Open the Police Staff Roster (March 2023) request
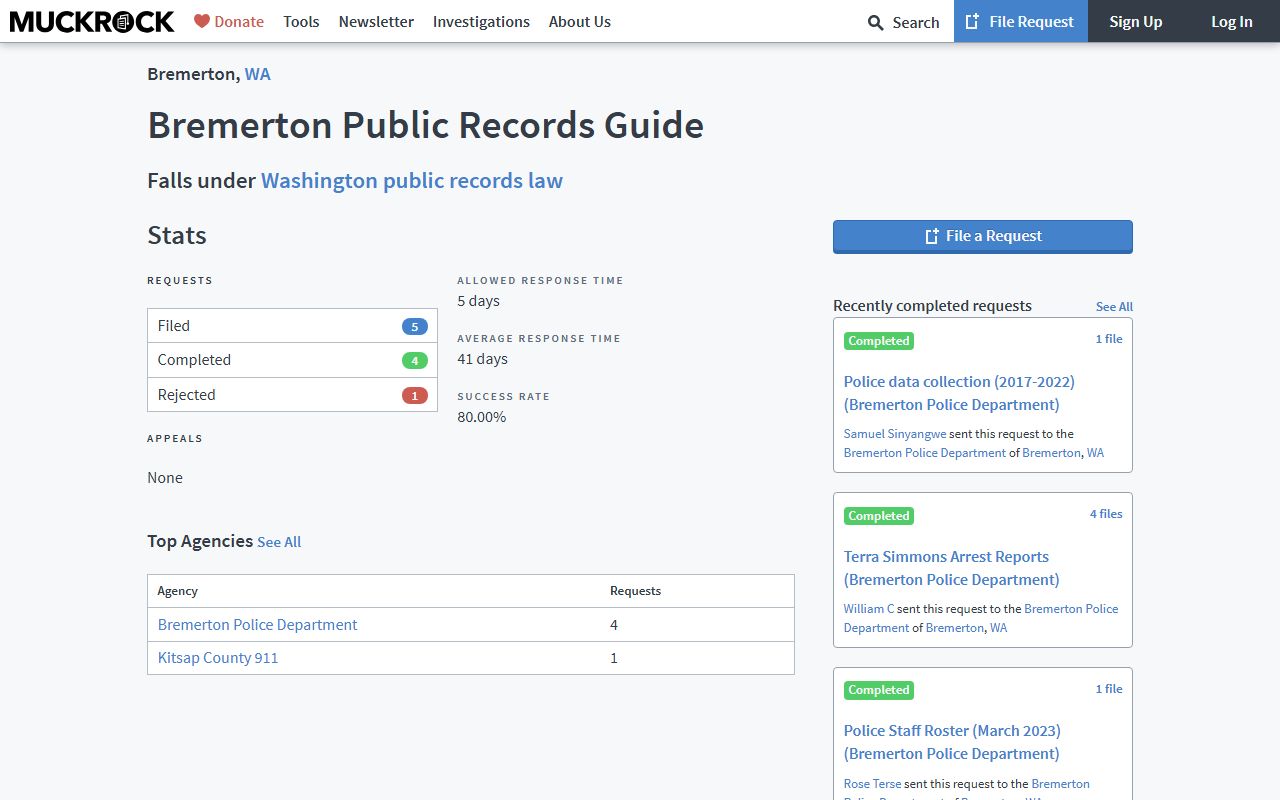This screenshot has width=1280, height=800. 952,742
